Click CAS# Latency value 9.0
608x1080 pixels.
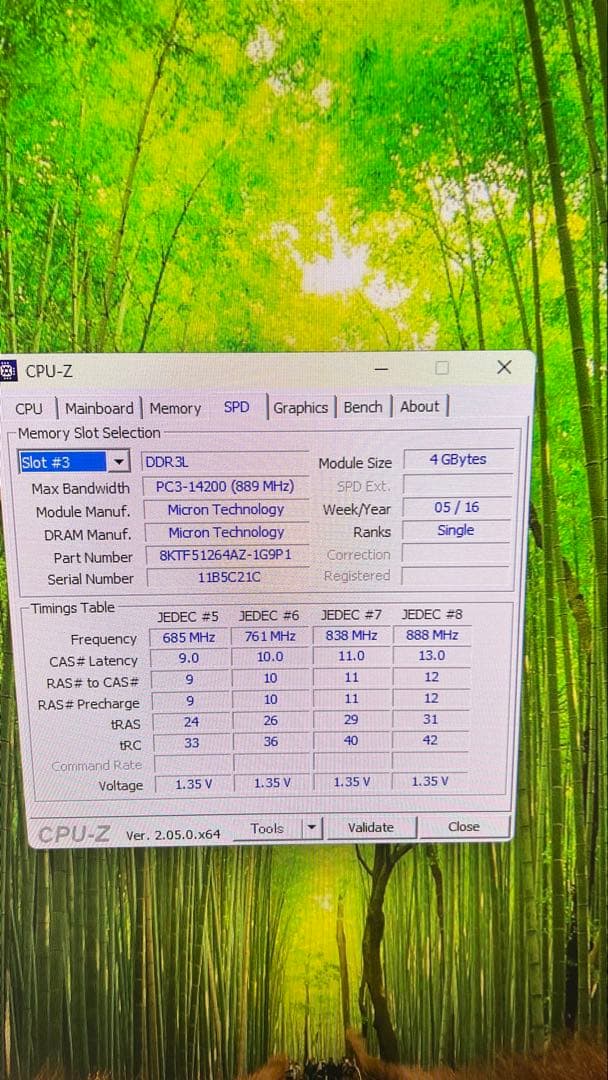tap(189, 658)
